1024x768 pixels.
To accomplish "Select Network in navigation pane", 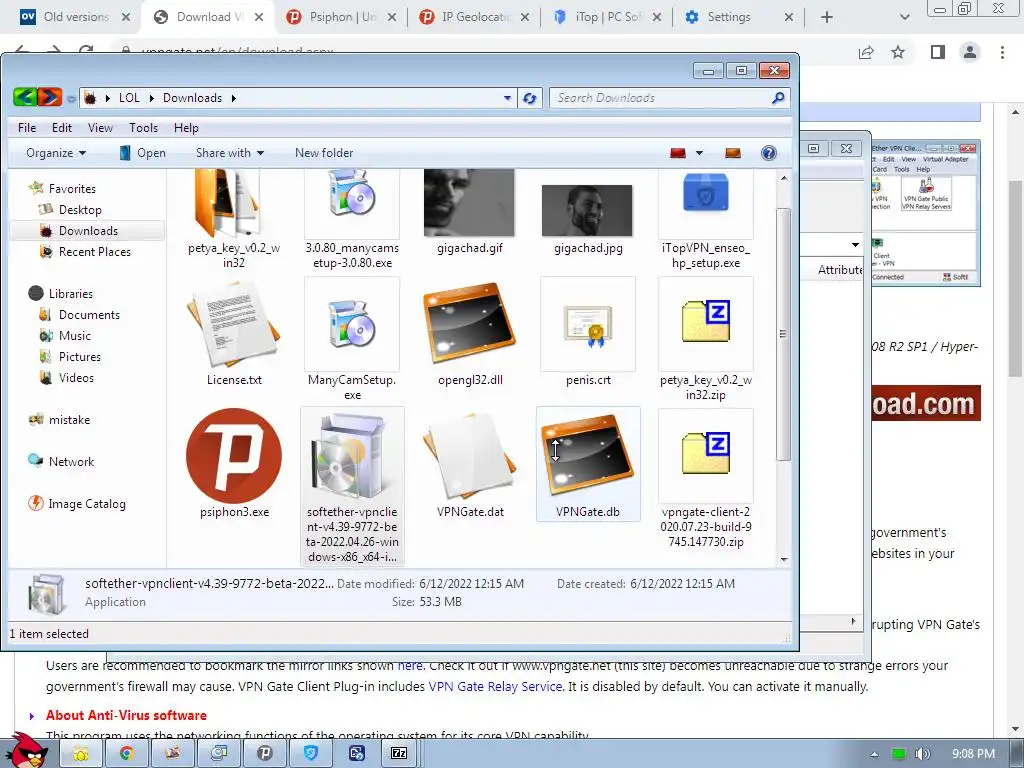I will point(71,462).
